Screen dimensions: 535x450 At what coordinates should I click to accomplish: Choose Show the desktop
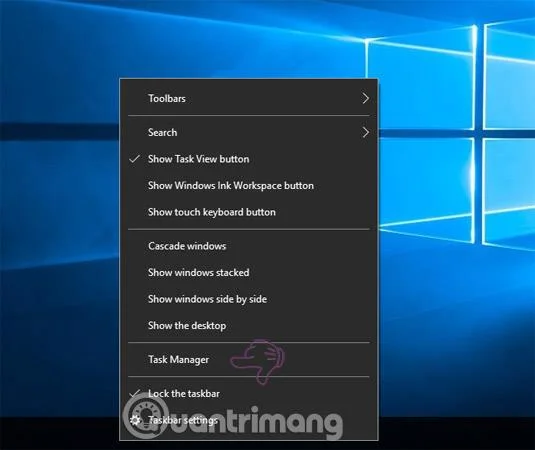pyautogui.click(x=248, y=326)
